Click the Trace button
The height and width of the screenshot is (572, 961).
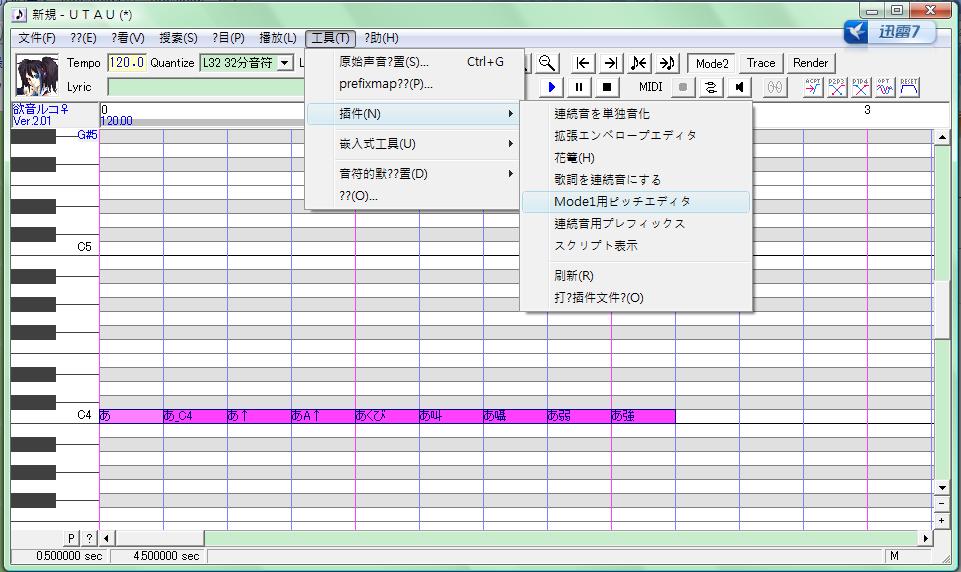[761, 63]
